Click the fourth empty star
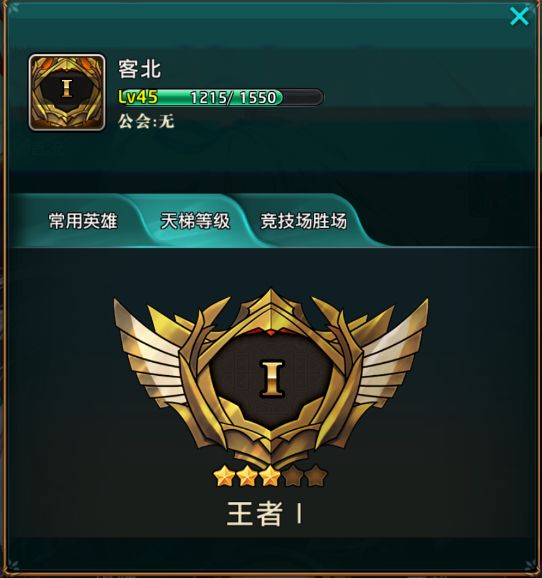 pyautogui.click(x=293, y=476)
